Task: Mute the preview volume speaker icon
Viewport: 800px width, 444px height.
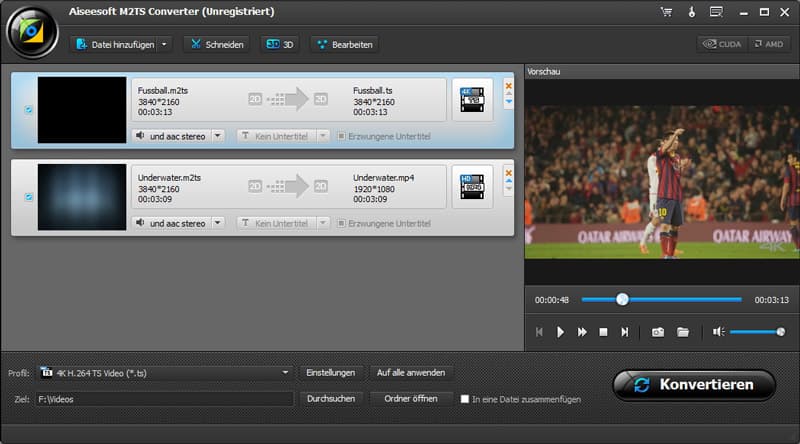Action: (717, 331)
